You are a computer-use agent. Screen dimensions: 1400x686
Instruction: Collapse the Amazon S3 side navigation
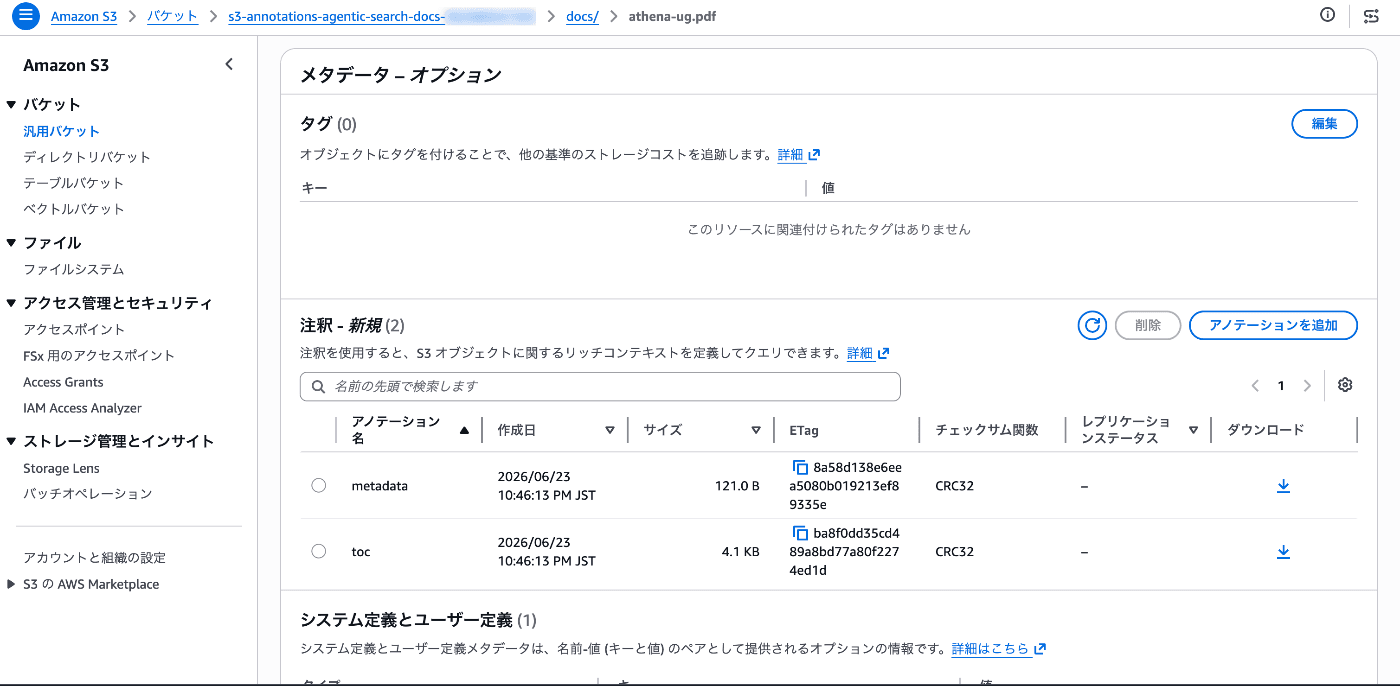pyautogui.click(x=229, y=64)
